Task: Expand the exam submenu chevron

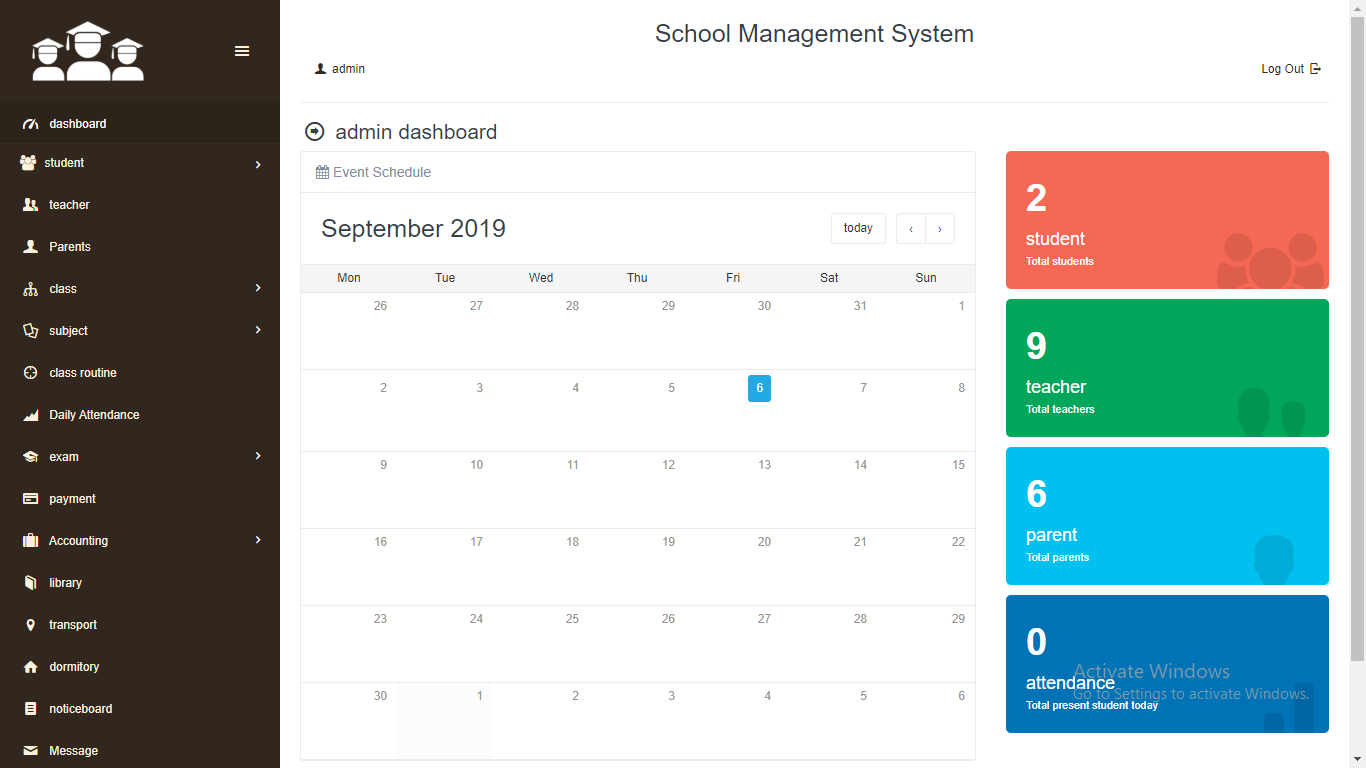Action: pyautogui.click(x=258, y=456)
